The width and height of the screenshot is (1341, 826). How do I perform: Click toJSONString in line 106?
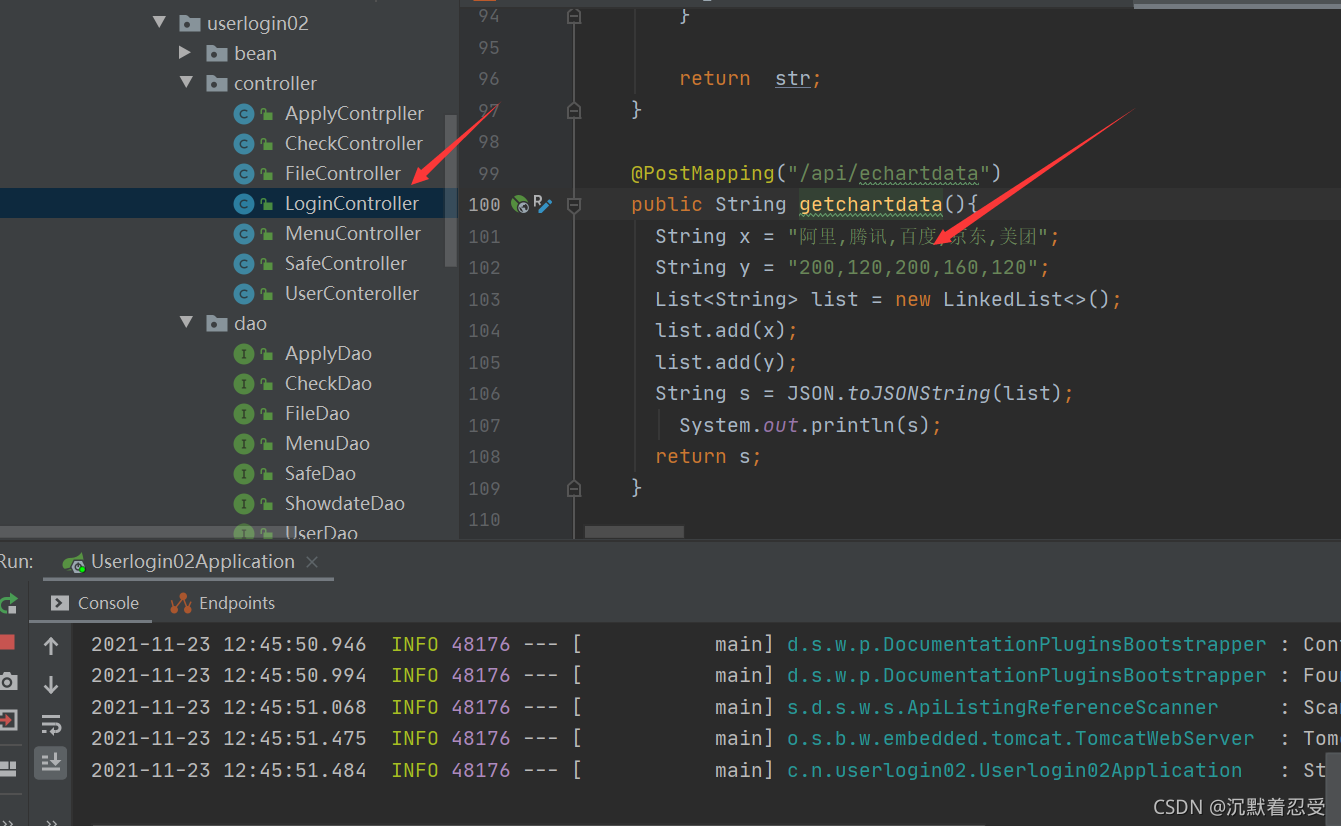[x=919, y=393]
